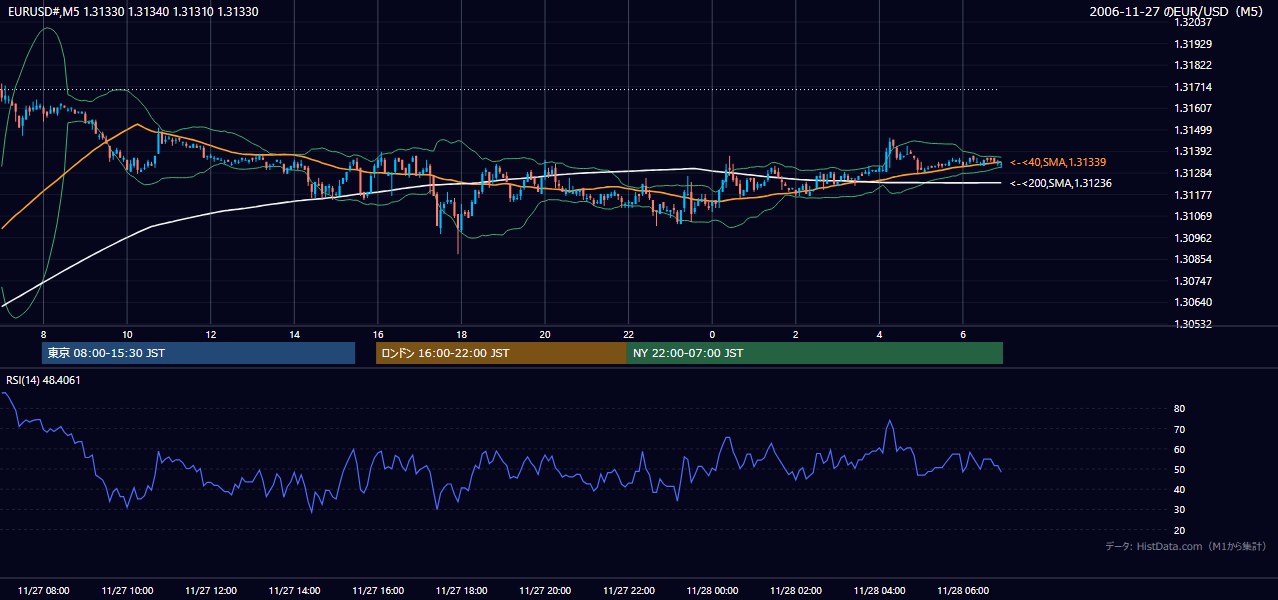Click the bottom date label 11/28 02:00

tap(795, 591)
